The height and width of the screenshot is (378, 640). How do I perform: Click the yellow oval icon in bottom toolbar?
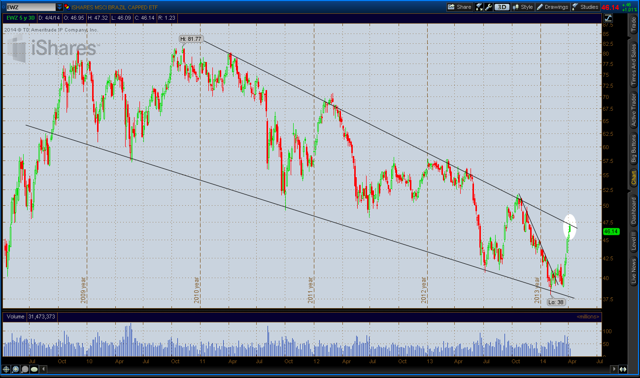click(34, 369)
